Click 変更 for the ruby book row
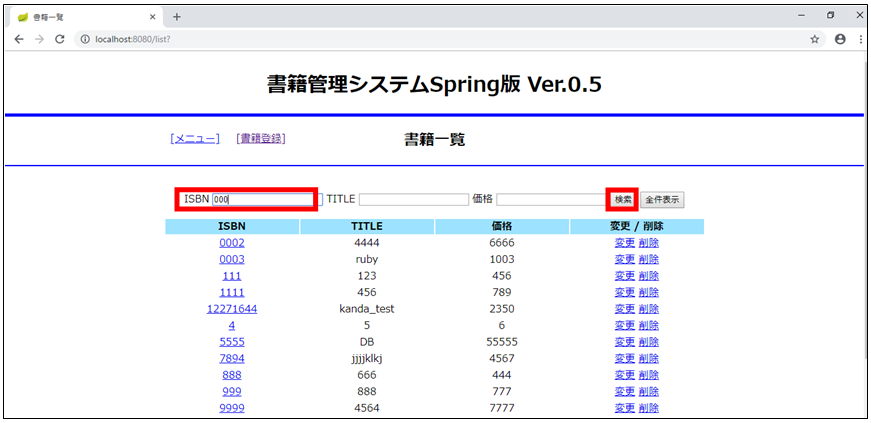Viewport: 871px width, 423px height. tap(624, 259)
